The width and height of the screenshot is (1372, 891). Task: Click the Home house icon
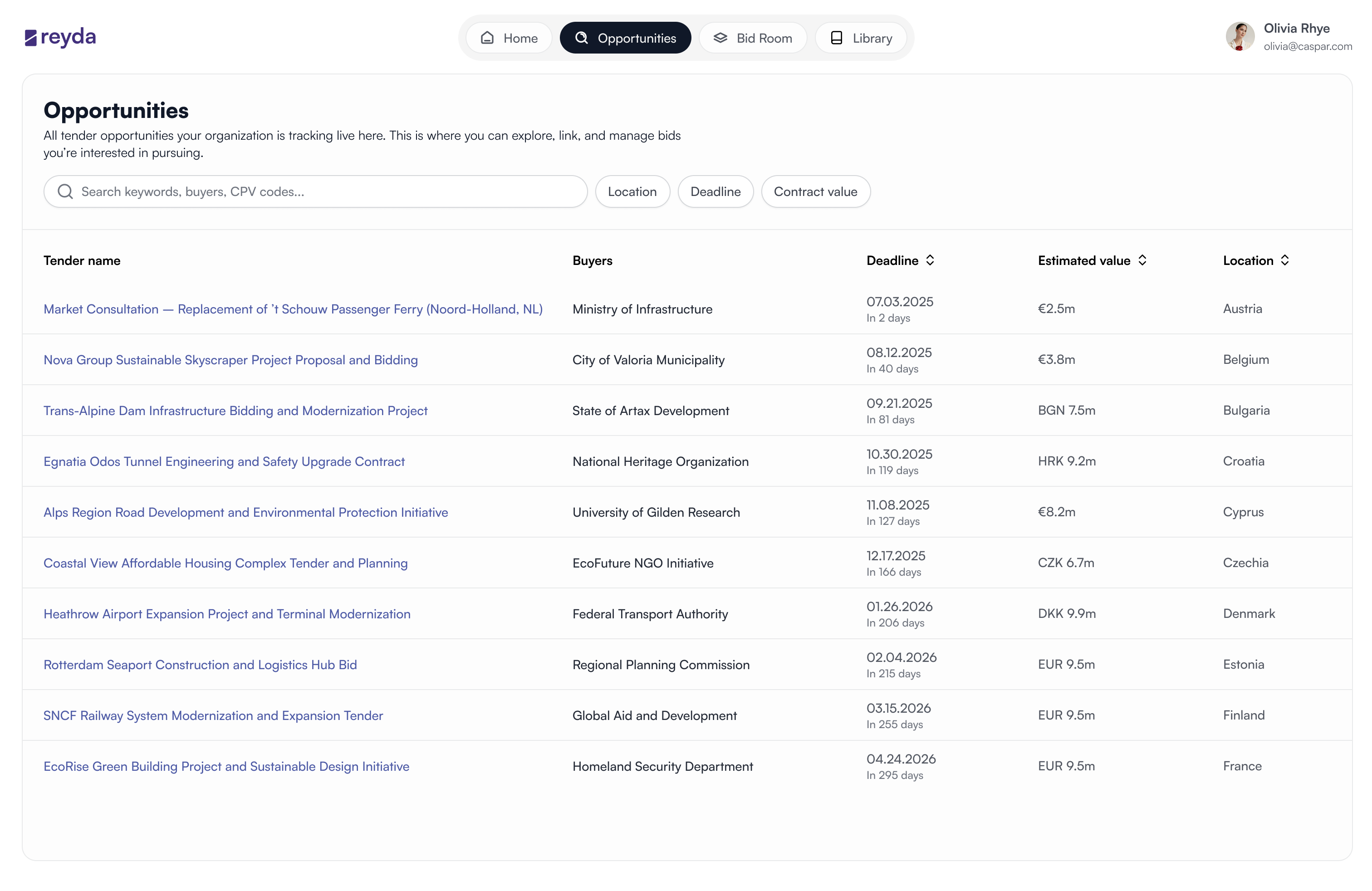click(x=487, y=38)
